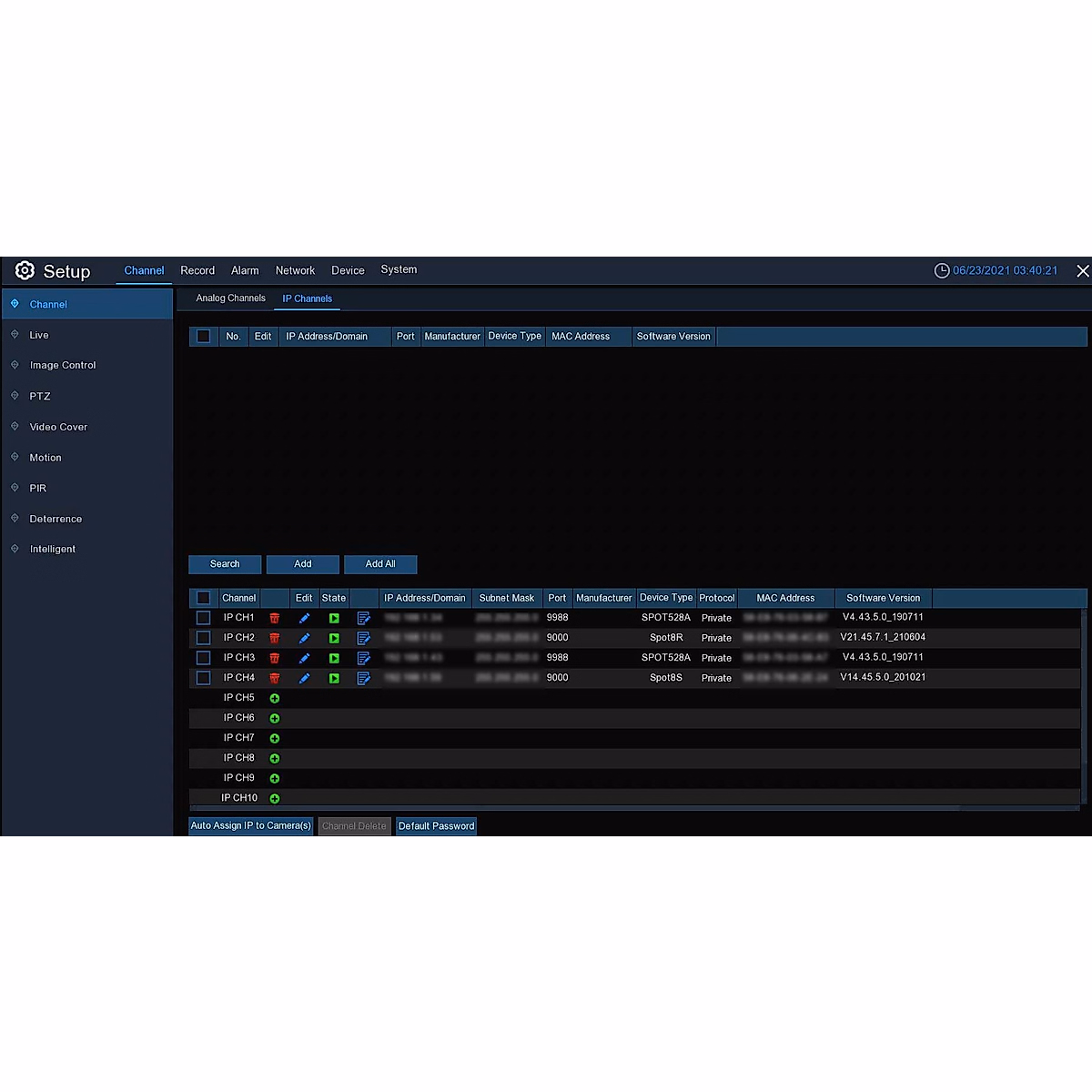Click green play state icon for IP CH3
The height and width of the screenshot is (1092, 1092).
tap(334, 658)
